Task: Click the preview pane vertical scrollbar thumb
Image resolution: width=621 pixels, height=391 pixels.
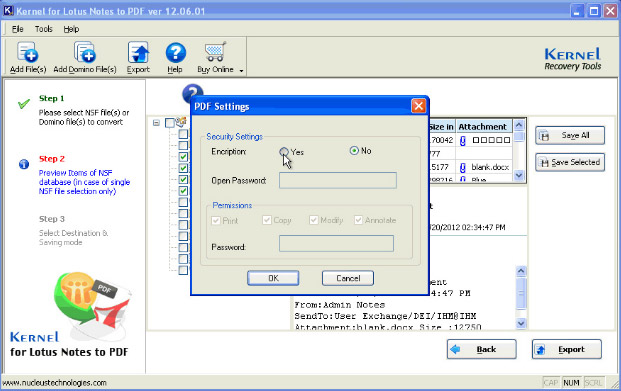Action: pos(521,294)
